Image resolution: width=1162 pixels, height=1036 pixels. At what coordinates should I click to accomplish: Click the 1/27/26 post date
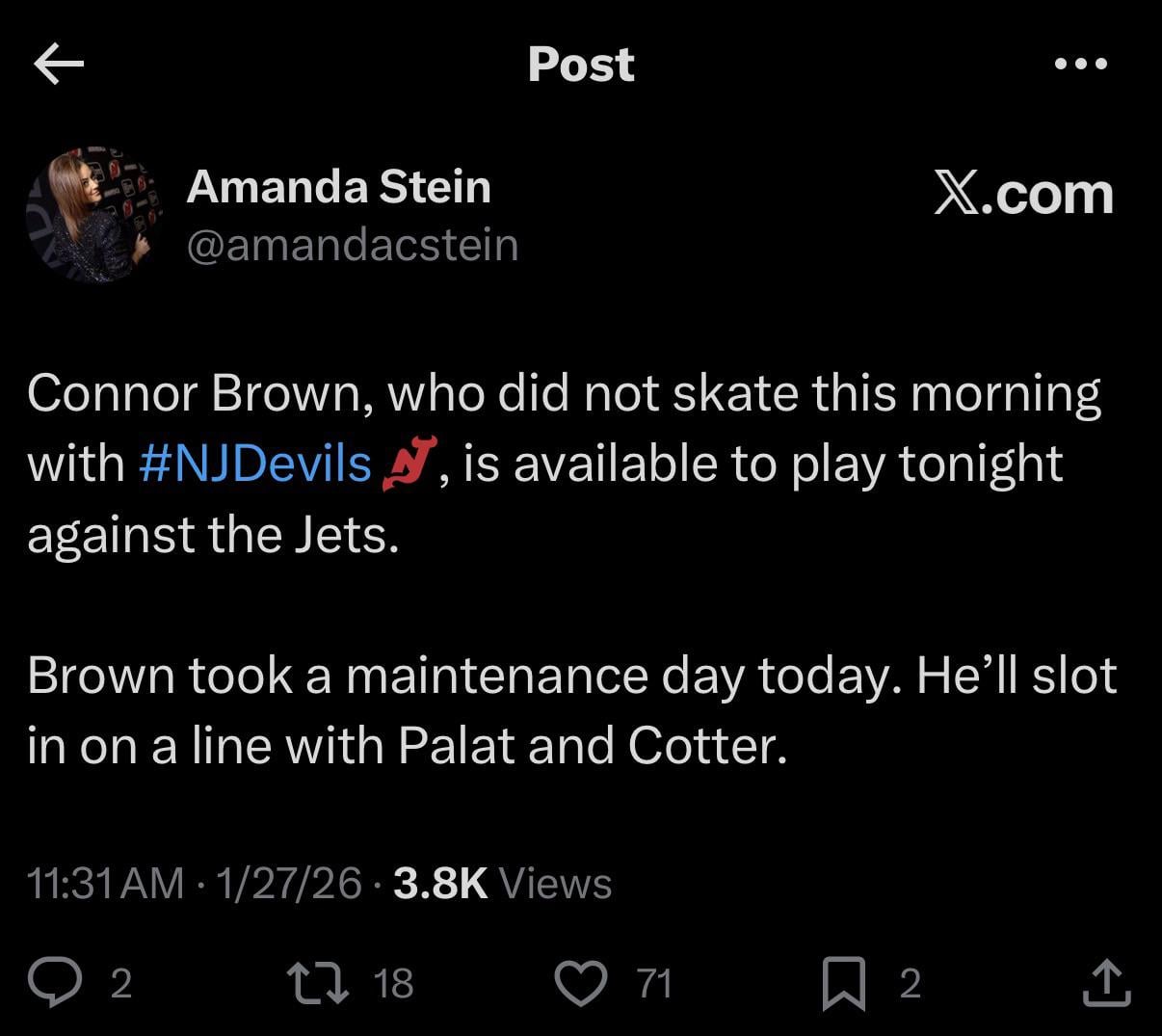coord(289,883)
